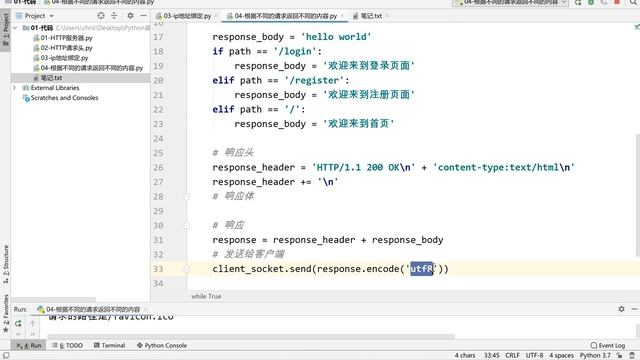Click the rerun icon in top toolbar
Image resolution: width=640 pixels, height=360 pixels.
[x=578, y=2]
